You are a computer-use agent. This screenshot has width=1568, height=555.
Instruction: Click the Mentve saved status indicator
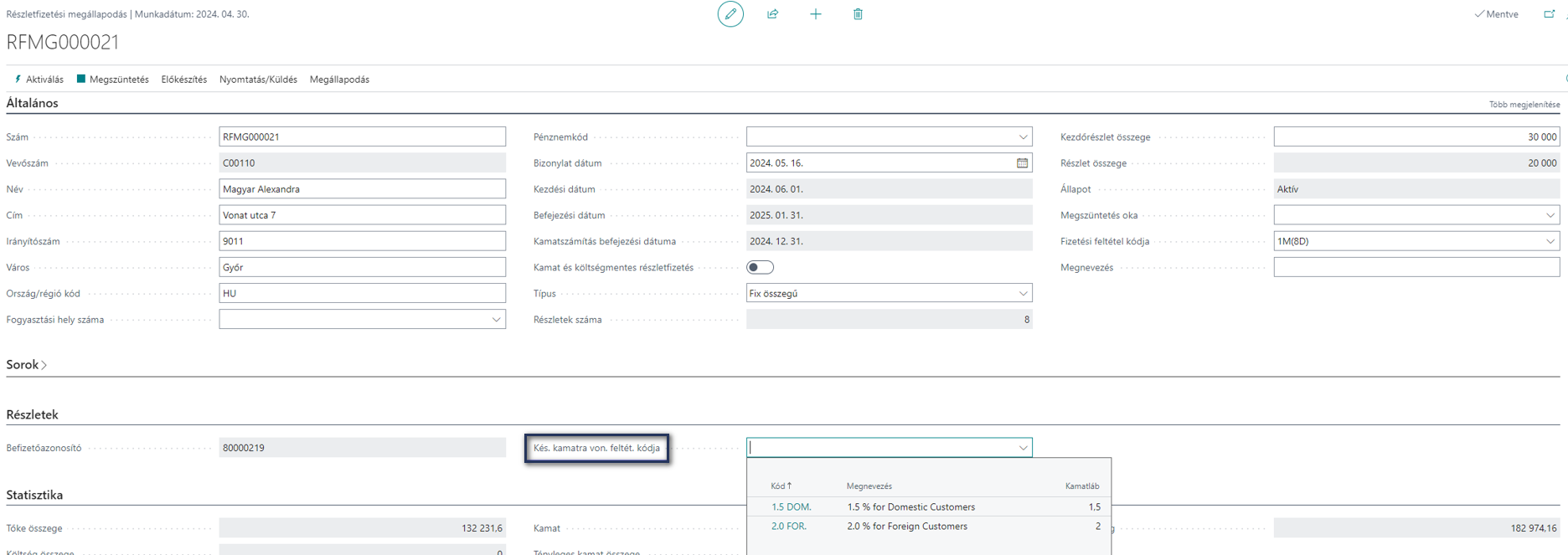[x=1496, y=14]
